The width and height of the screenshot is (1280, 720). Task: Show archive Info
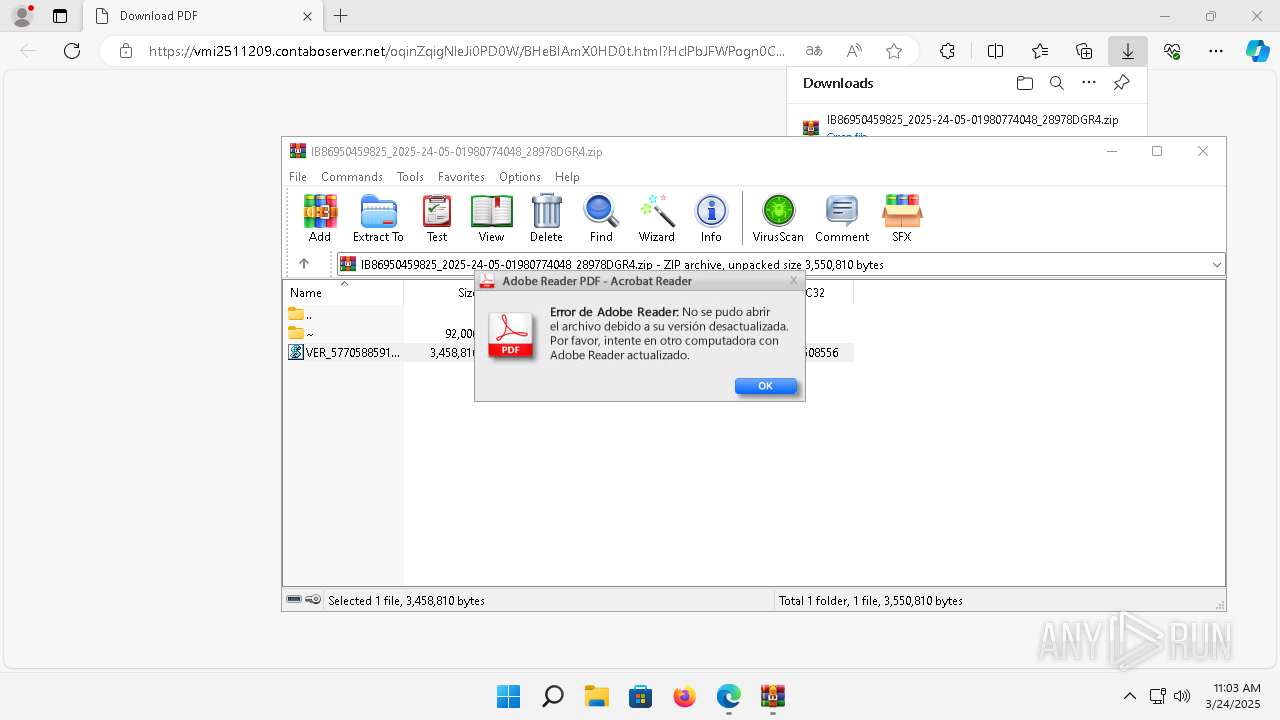click(711, 218)
